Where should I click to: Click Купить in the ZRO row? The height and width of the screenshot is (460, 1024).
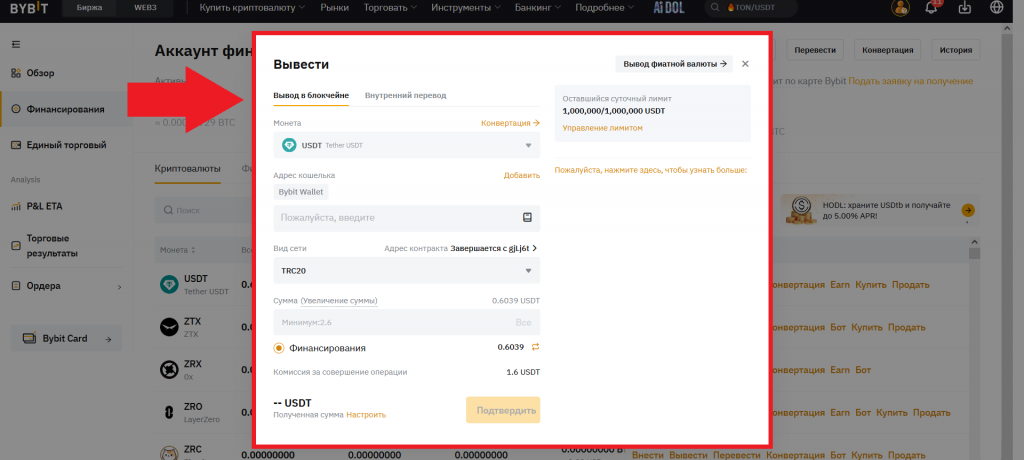892,413
